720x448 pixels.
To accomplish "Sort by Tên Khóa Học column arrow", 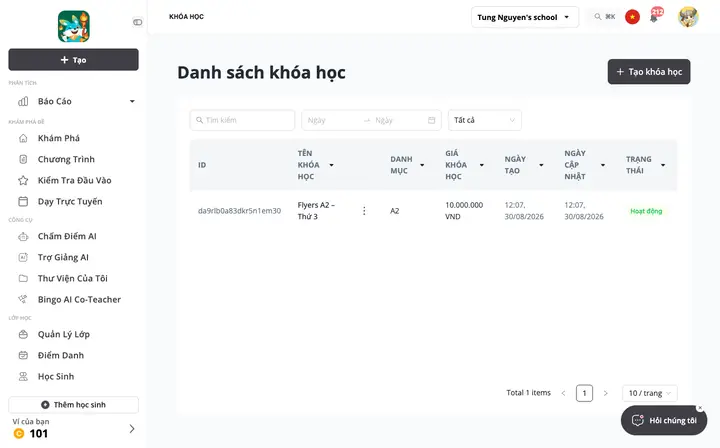I will pyautogui.click(x=332, y=165).
